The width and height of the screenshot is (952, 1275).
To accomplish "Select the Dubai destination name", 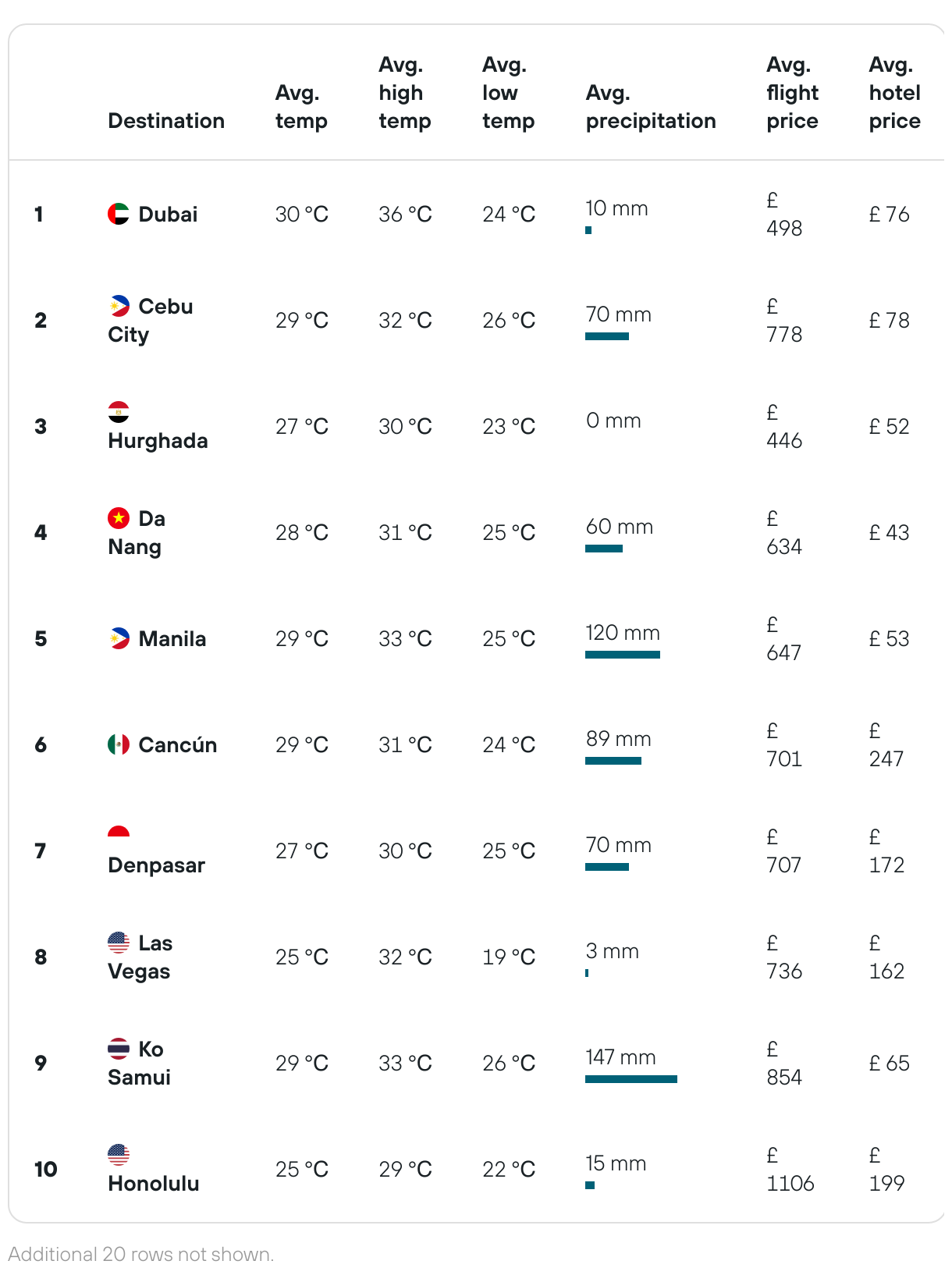I will 168,215.
